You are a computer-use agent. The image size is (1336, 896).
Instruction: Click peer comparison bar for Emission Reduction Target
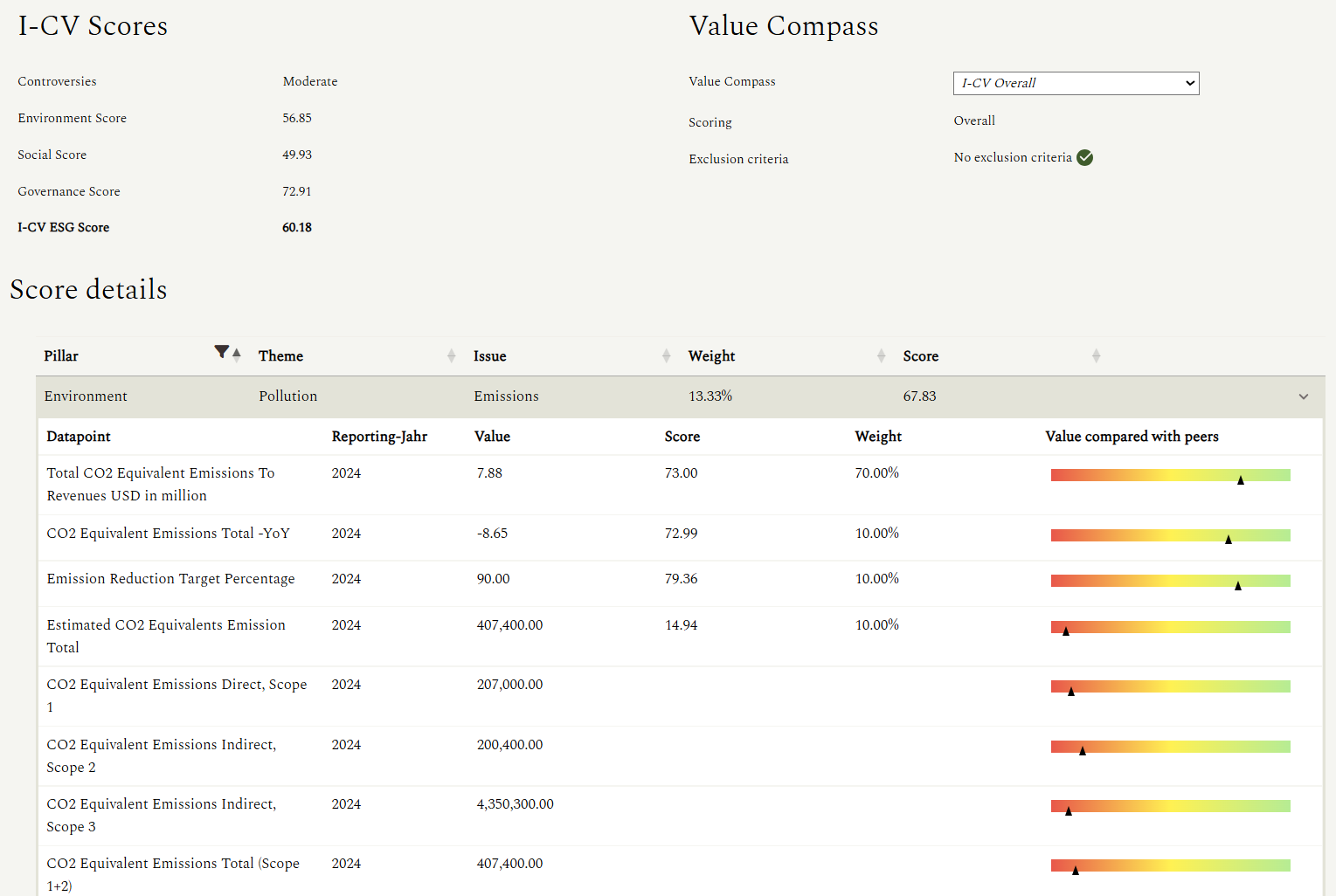pyautogui.click(x=1170, y=581)
